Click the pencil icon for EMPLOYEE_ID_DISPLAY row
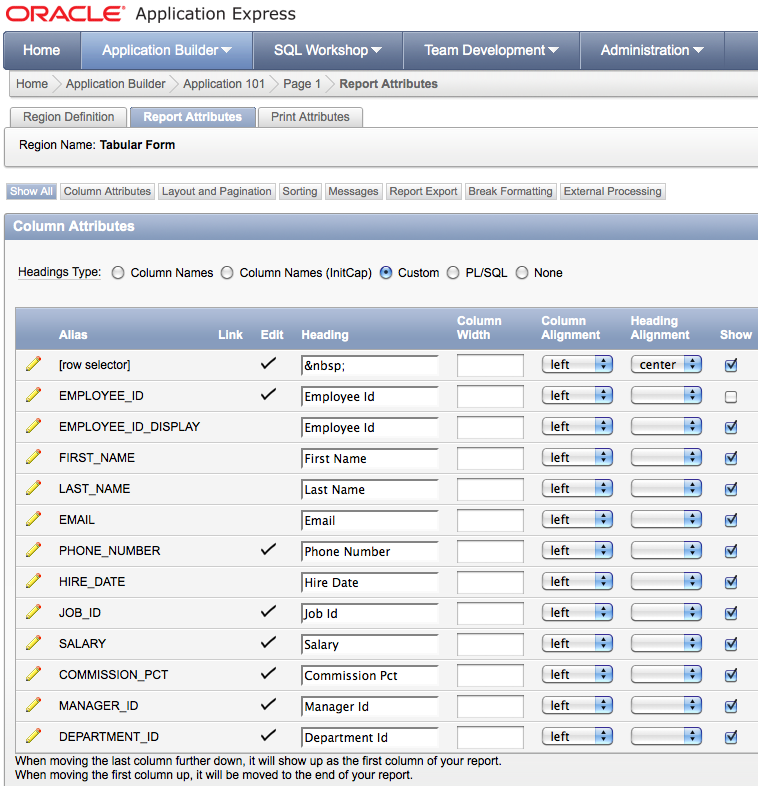This screenshot has width=758, height=786. tap(33, 426)
